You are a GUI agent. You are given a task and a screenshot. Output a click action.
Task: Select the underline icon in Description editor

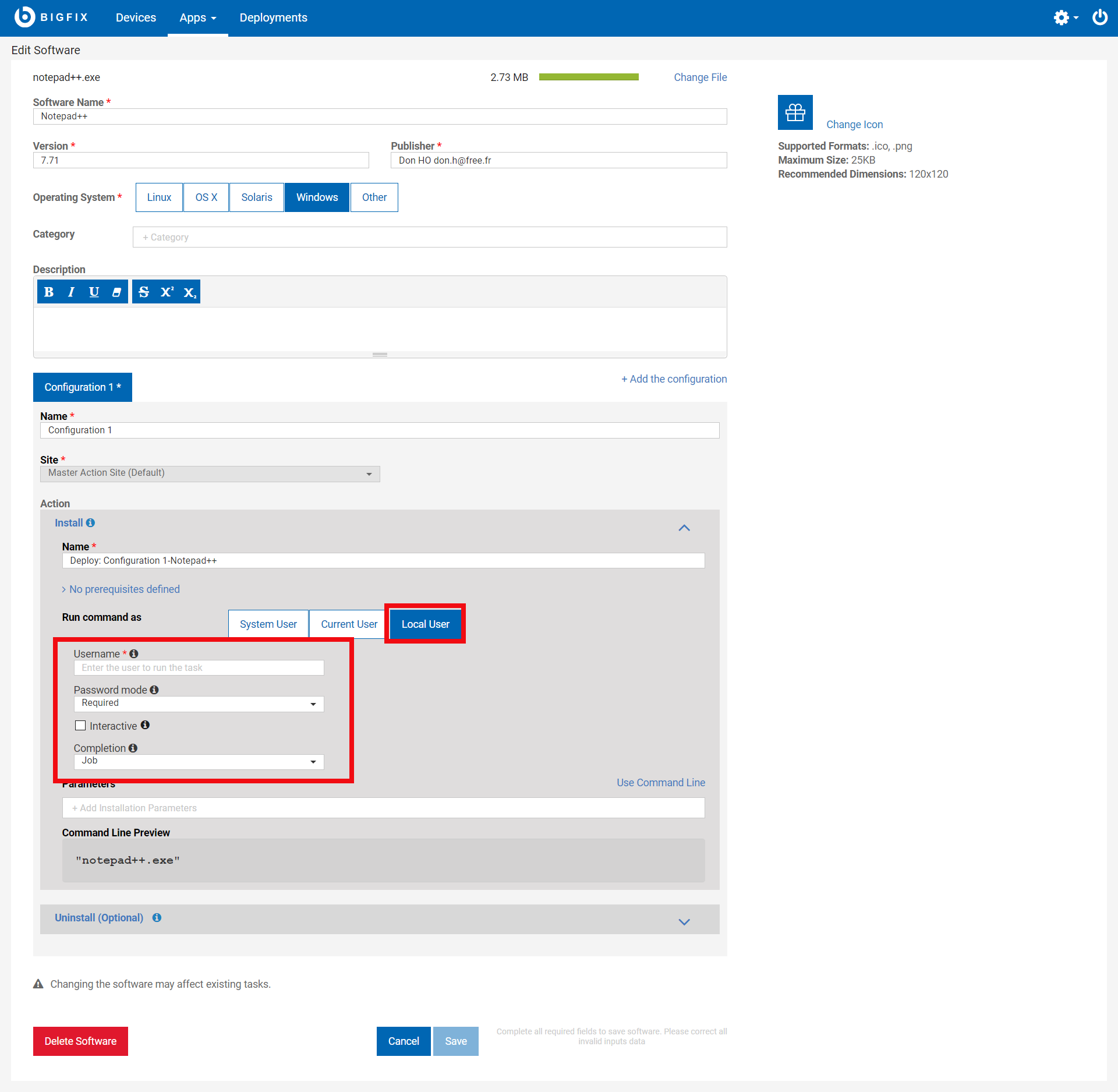(94, 292)
